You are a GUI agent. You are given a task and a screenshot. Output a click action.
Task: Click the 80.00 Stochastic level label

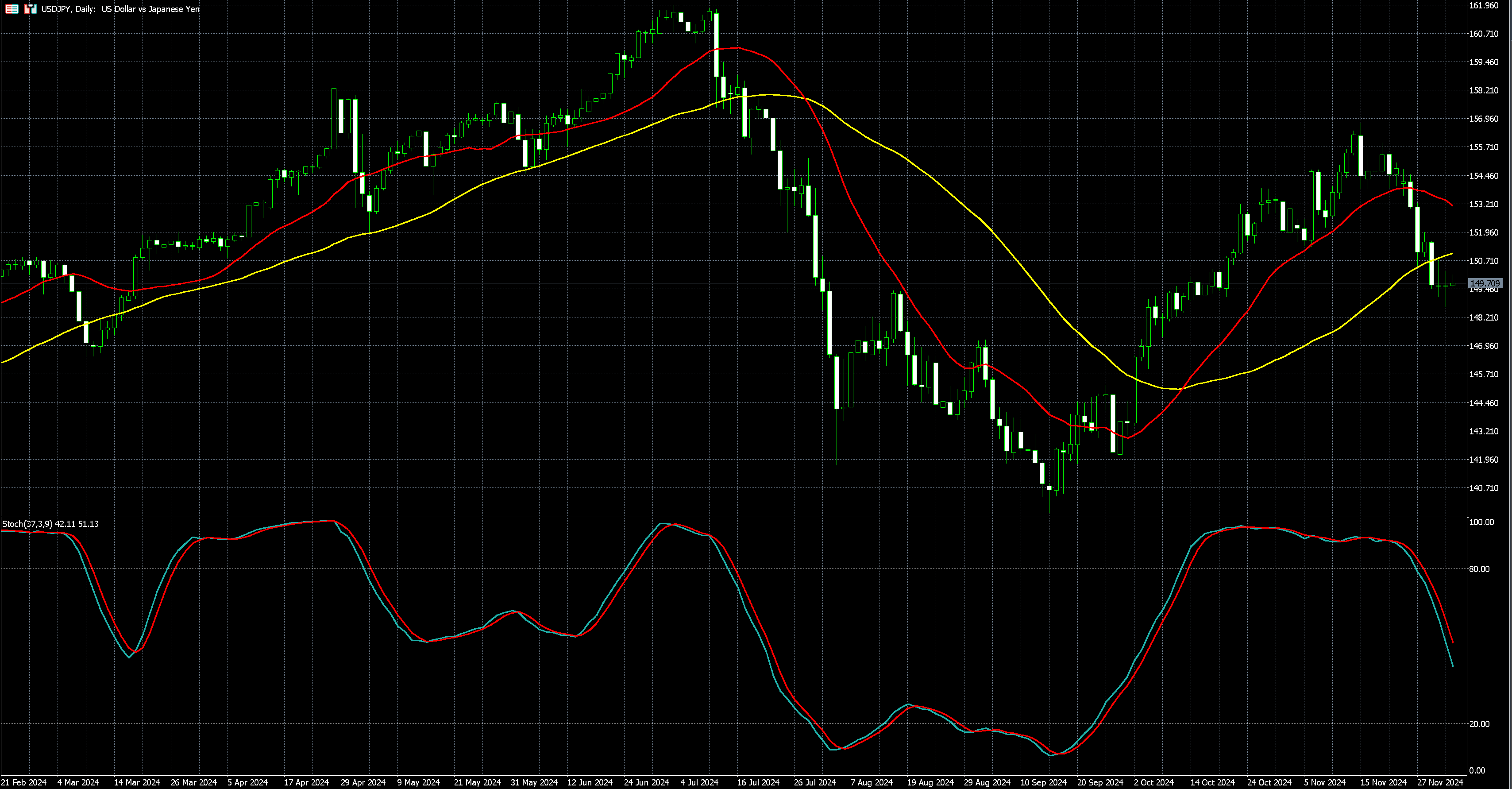(1479, 569)
